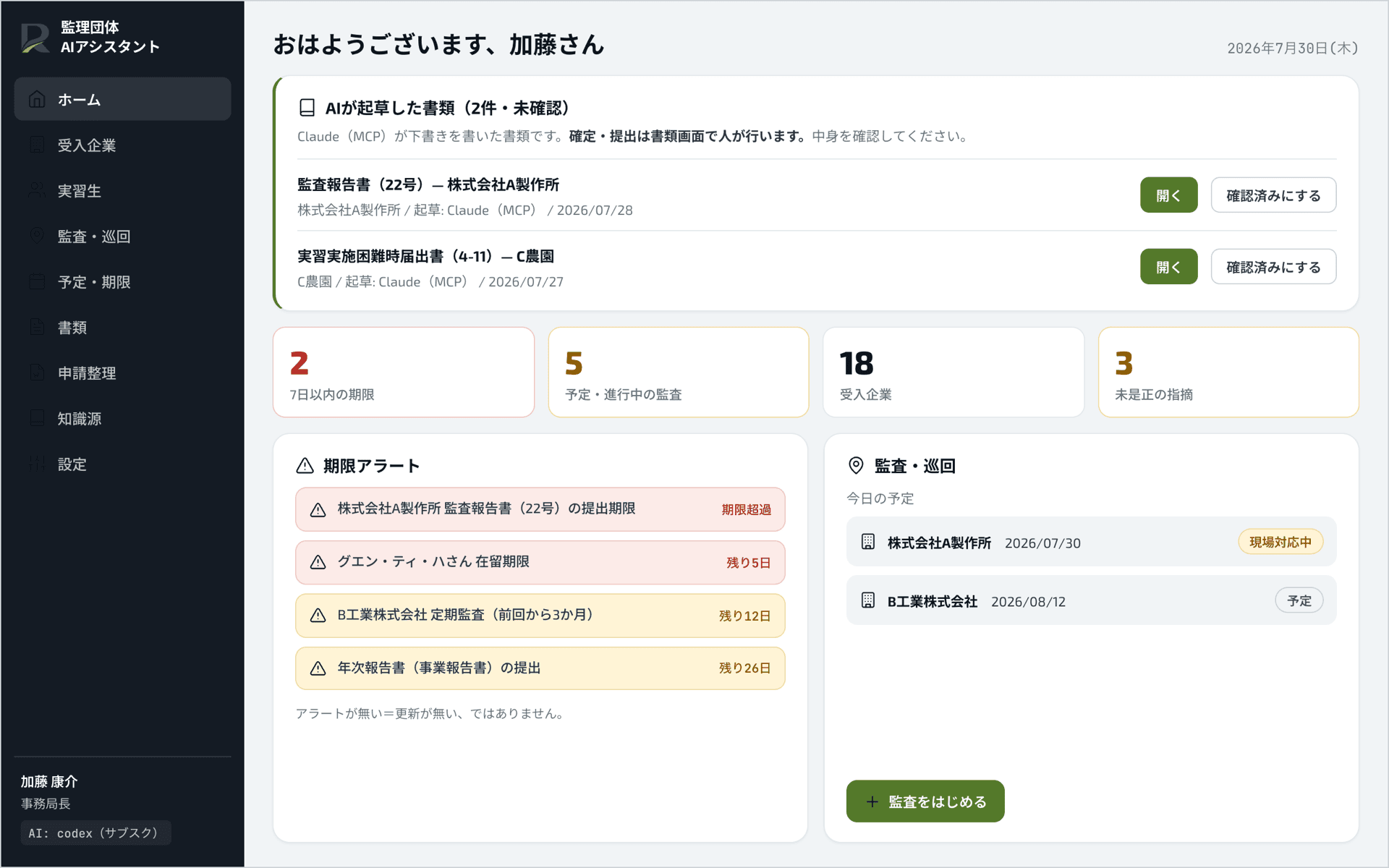This screenshot has width=1389, height=868.
Task: Click the sliders icon beside 設定
Action: click(x=37, y=464)
